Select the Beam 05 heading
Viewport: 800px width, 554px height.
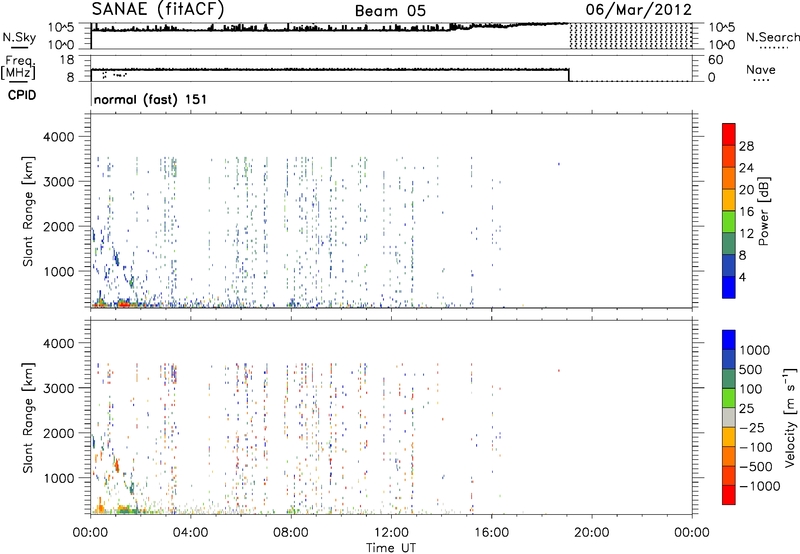pyautogui.click(x=390, y=11)
